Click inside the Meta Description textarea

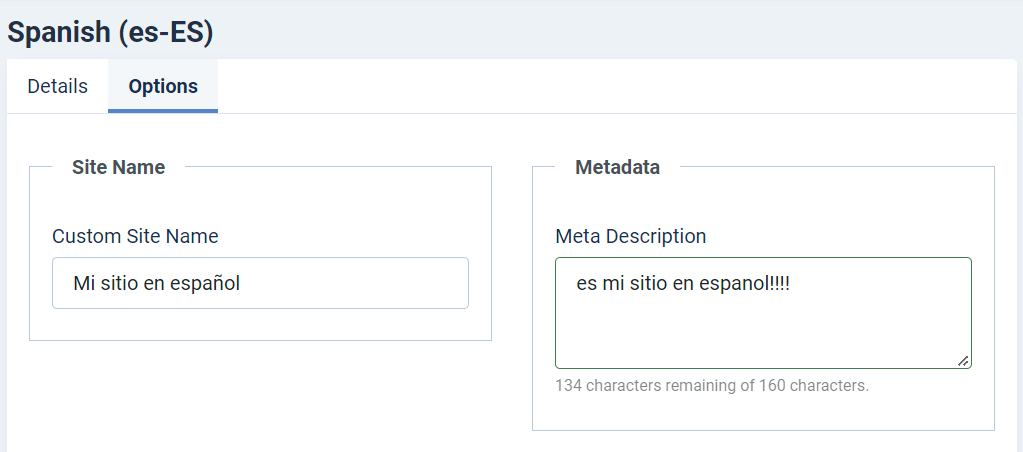pos(763,313)
